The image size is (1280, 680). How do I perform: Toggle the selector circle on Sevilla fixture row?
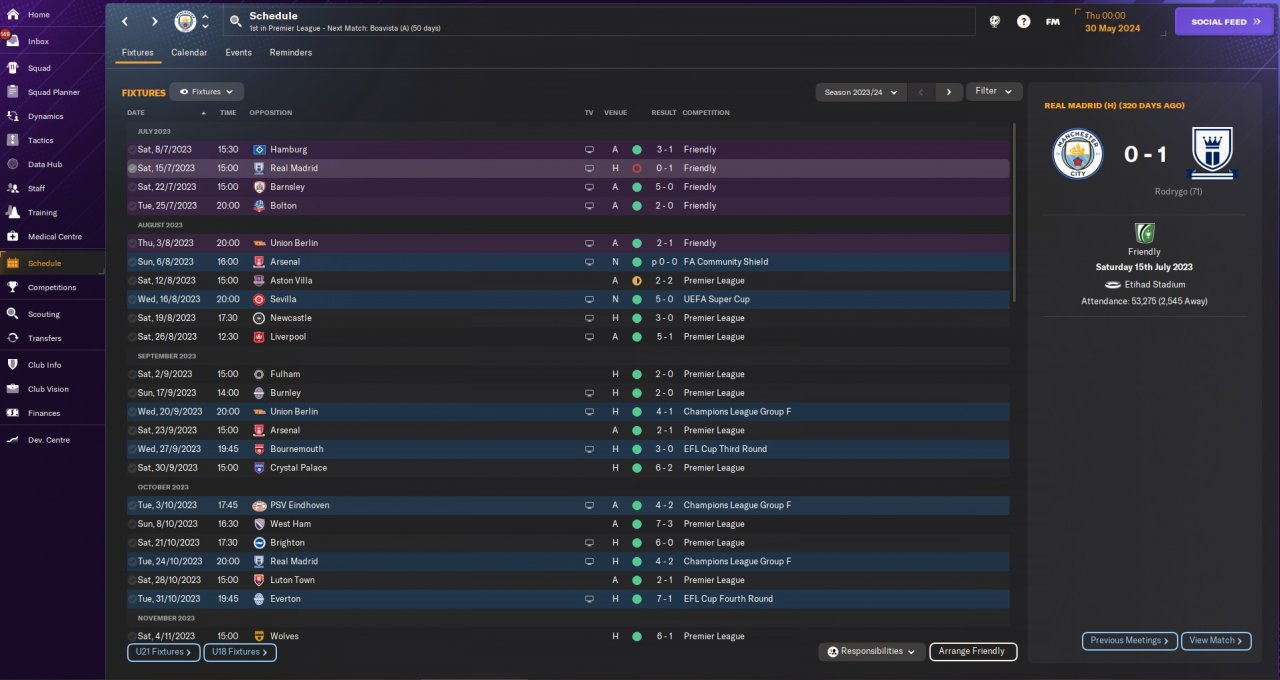point(132,299)
